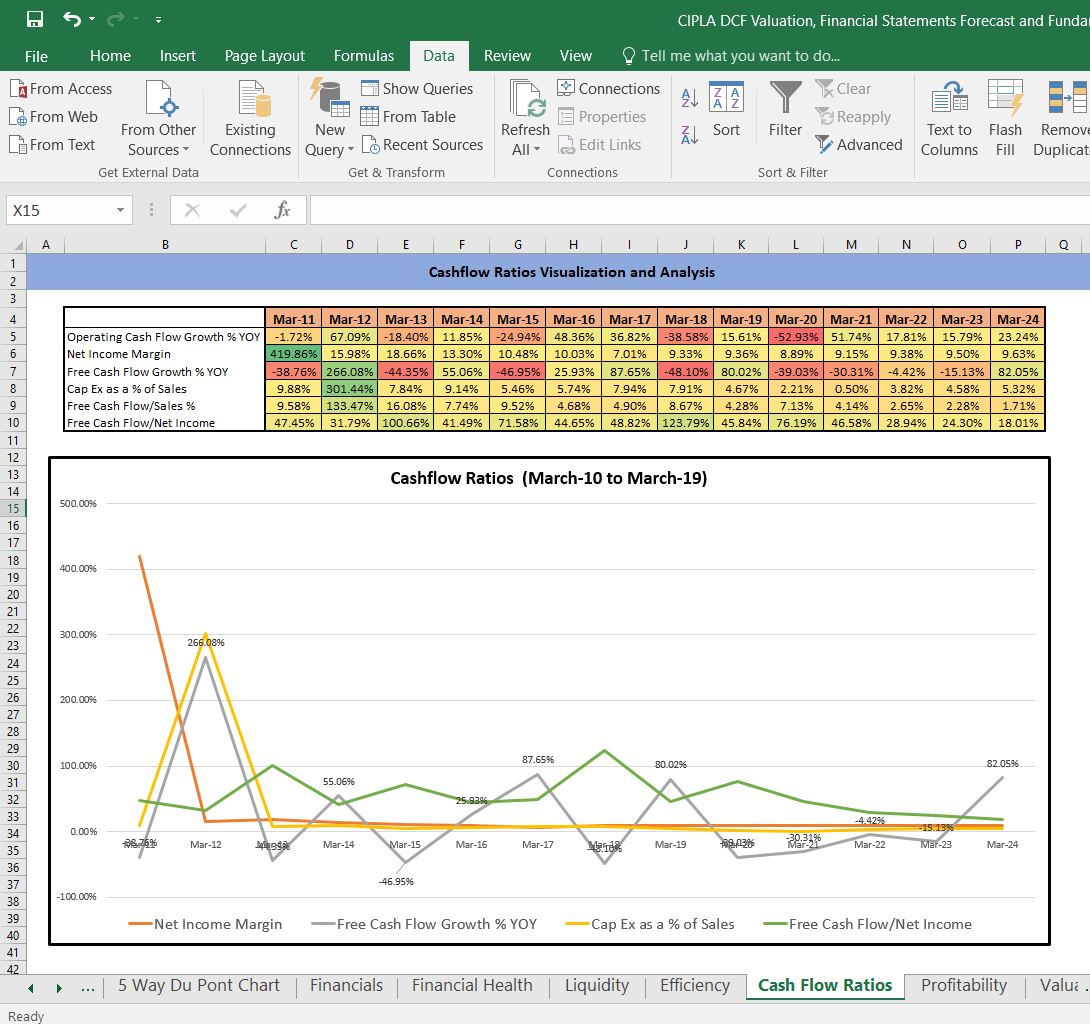Open workbook Connections
Image resolution: width=1090 pixels, height=1024 pixels.
(x=609, y=89)
